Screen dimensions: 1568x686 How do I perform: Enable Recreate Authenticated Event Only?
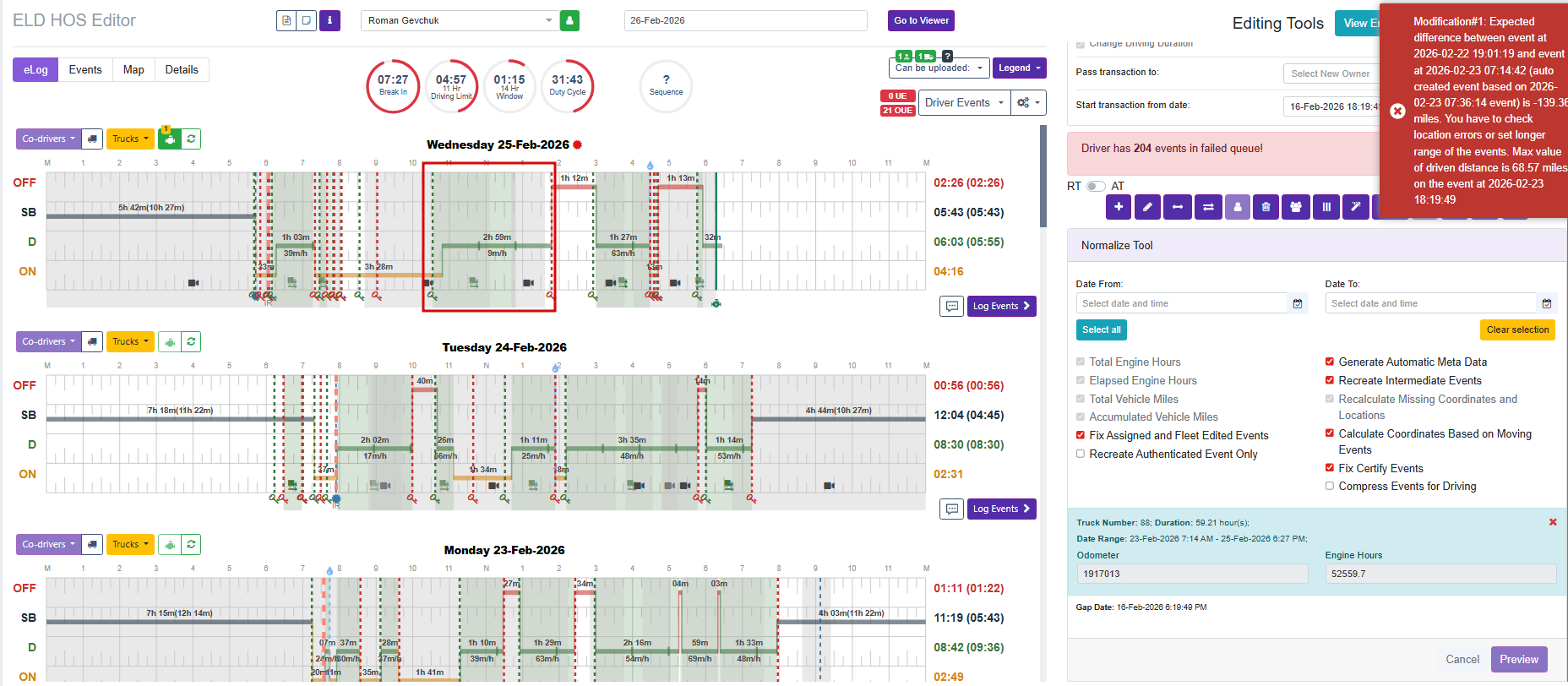coord(1081,454)
